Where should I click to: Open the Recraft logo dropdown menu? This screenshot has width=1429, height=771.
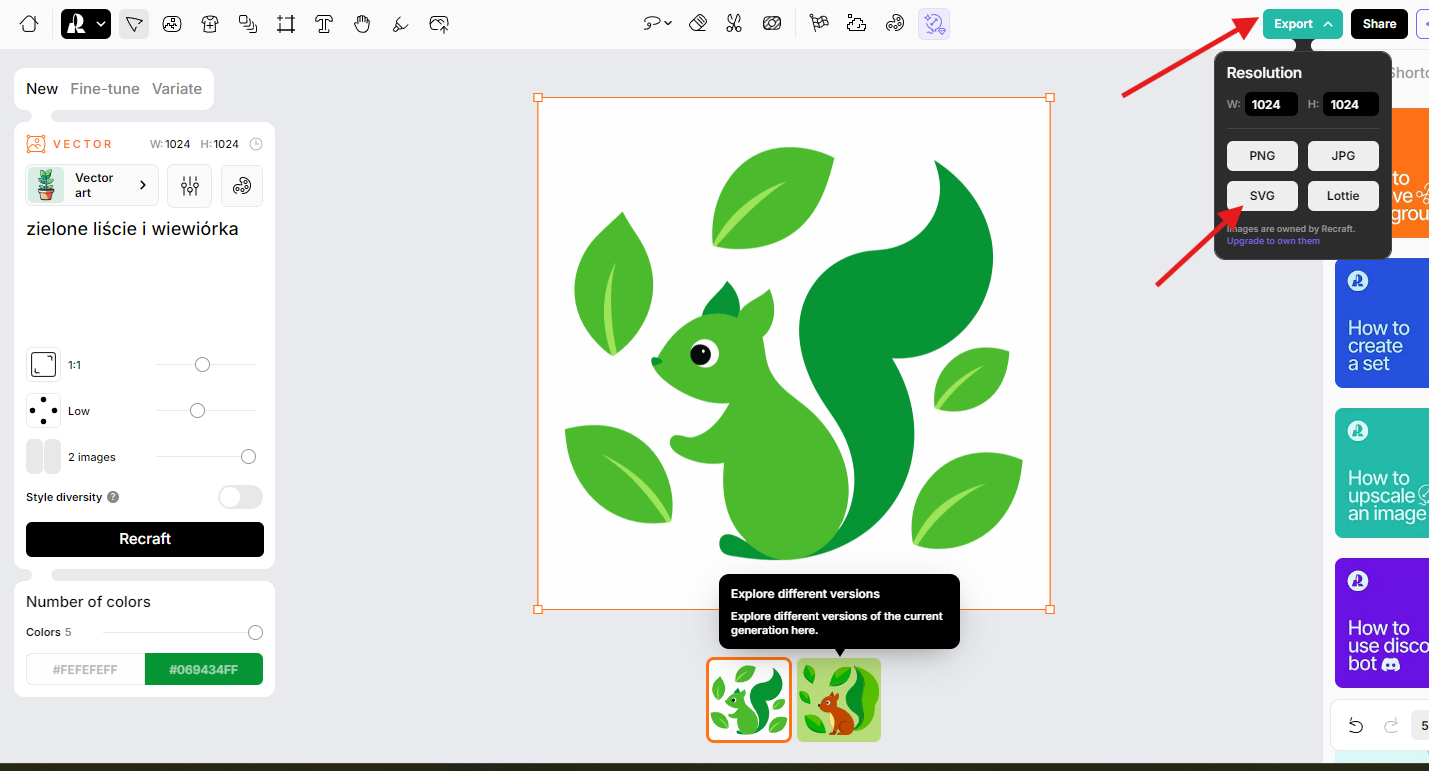point(86,24)
